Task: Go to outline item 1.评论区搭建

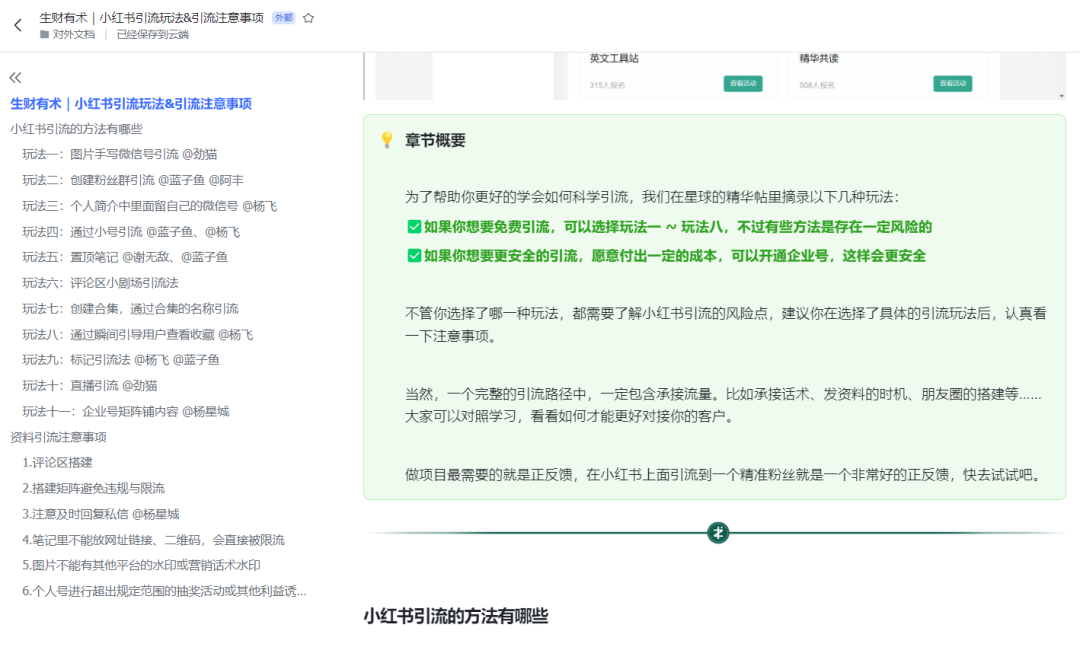Action: pyautogui.click(x=57, y=462)
